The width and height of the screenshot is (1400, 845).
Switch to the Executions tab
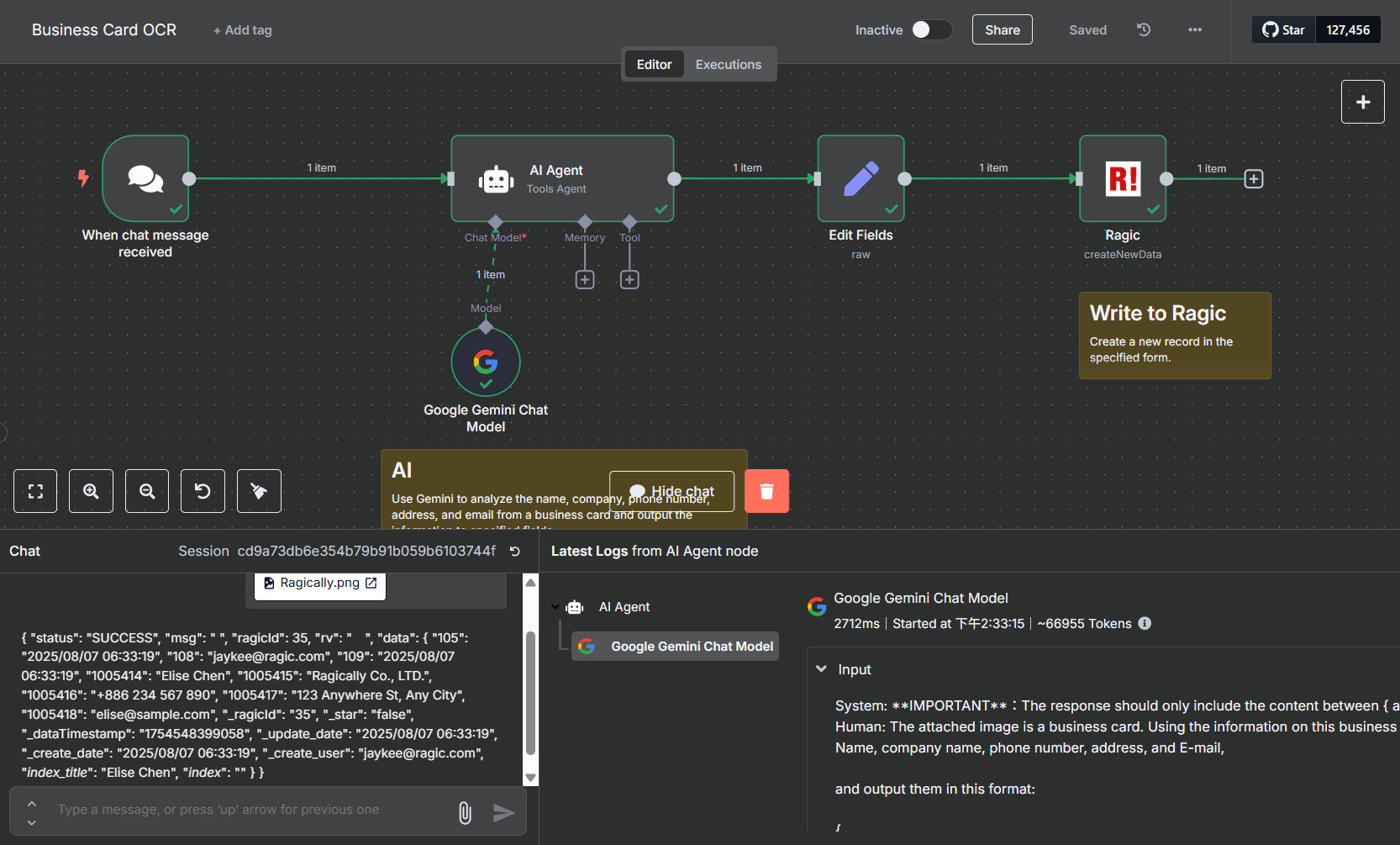coord(728,65)
